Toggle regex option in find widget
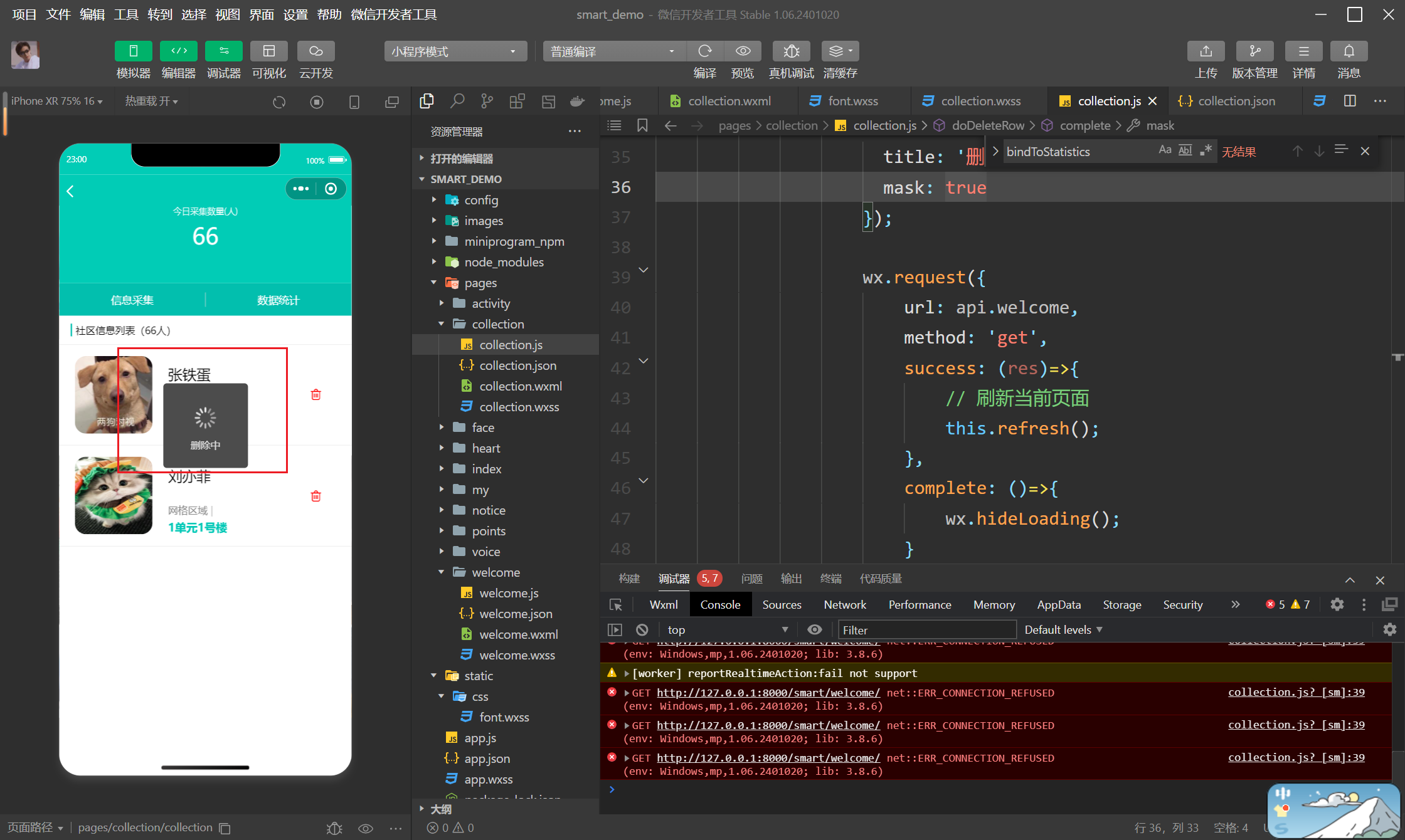The height and width of the screenshot is (840, 1405). pos(1205,150)
